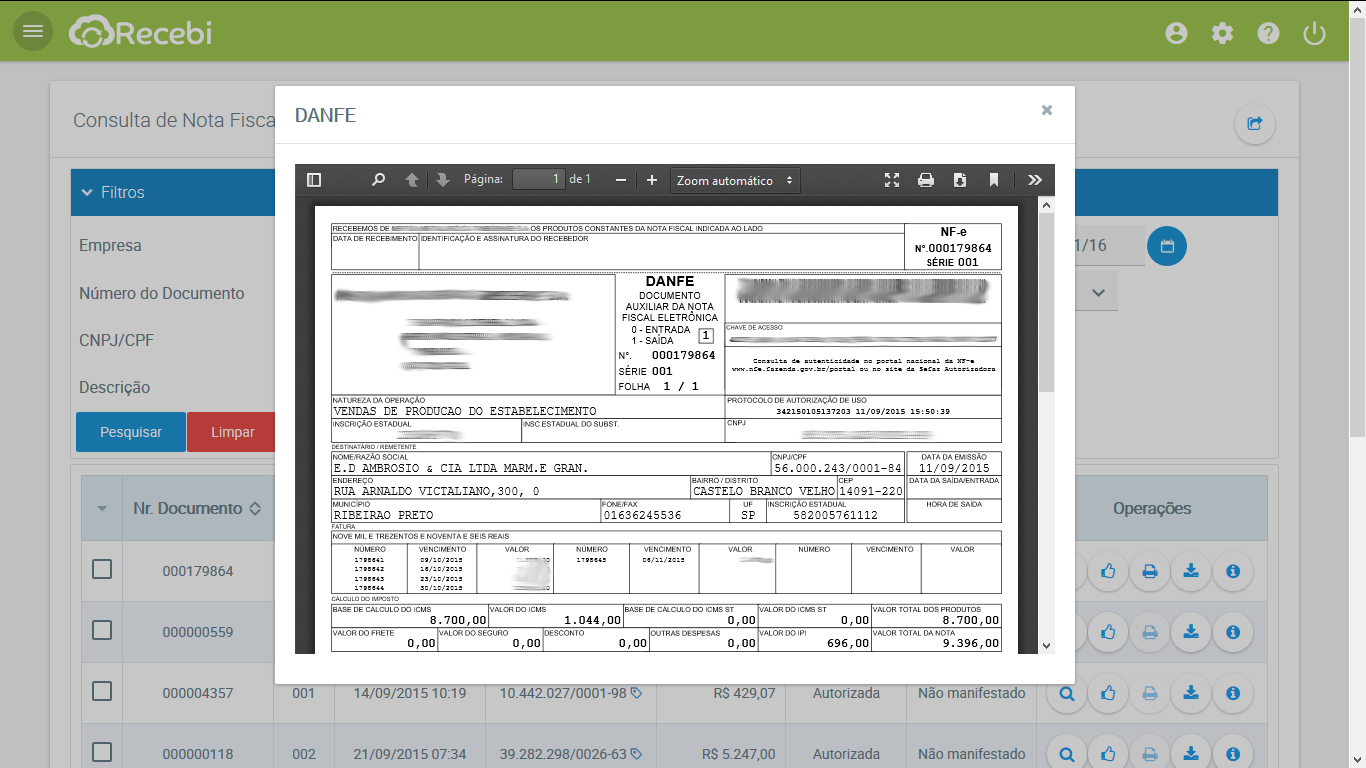Click the PDF page number field
Viewport: 1366px width, 768px height.
pyautogui.click(x=539, y=180)
